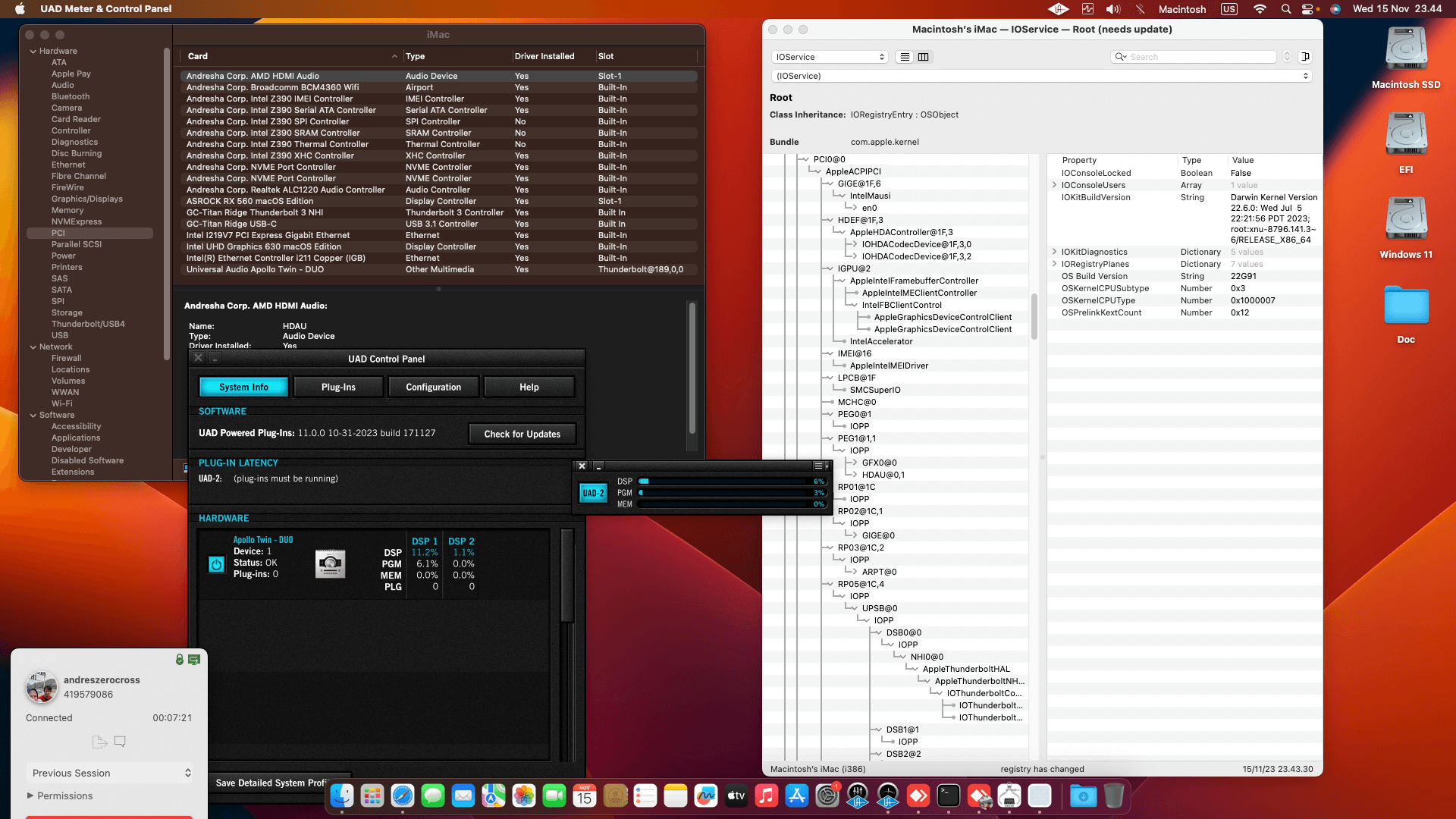The image size is (1456, 819).
Task: Click Check for Updates button
Action: 522,434
